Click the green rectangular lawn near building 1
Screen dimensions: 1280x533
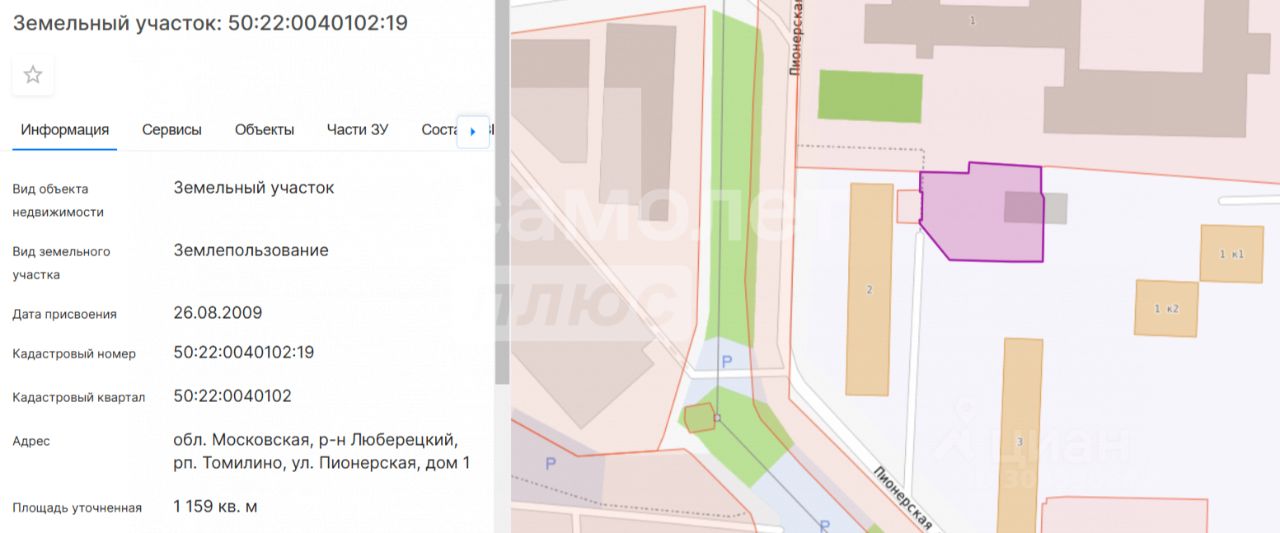point(870,96)
